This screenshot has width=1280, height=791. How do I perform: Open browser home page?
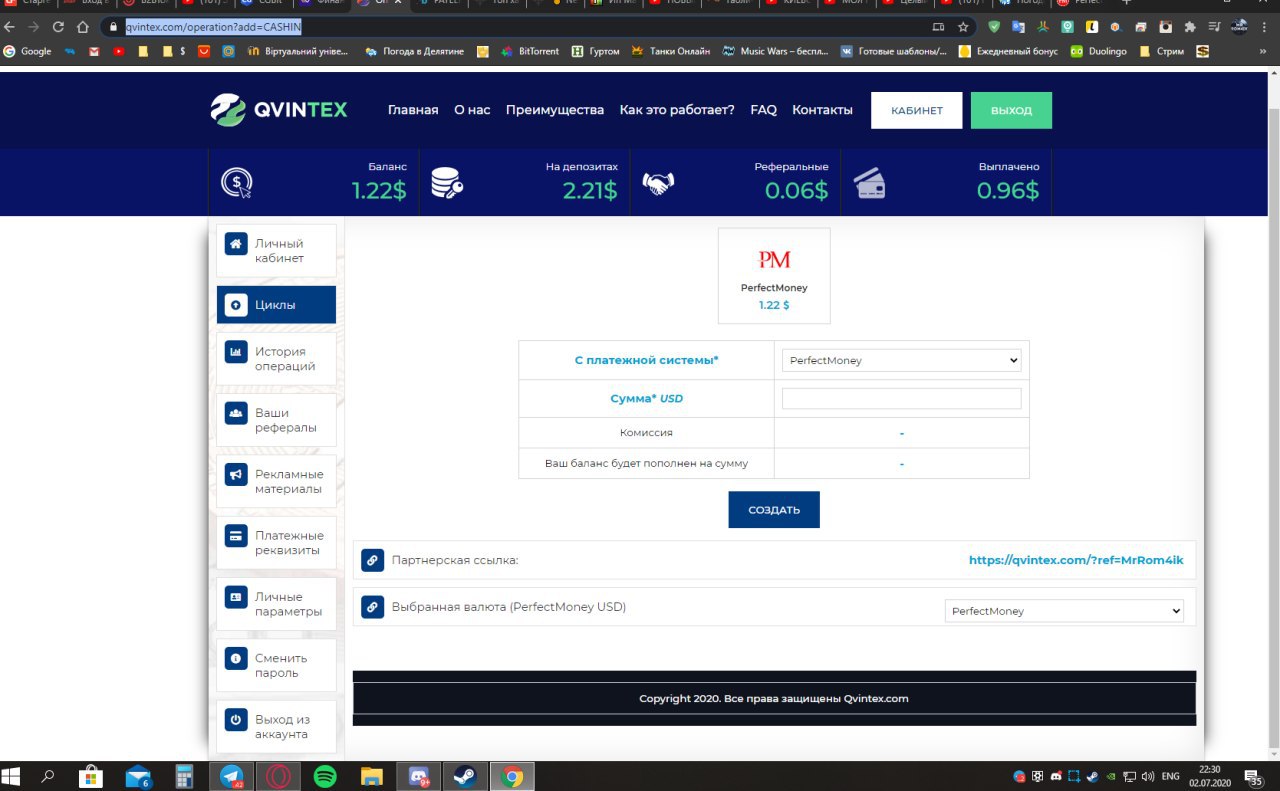click(83, 27)
